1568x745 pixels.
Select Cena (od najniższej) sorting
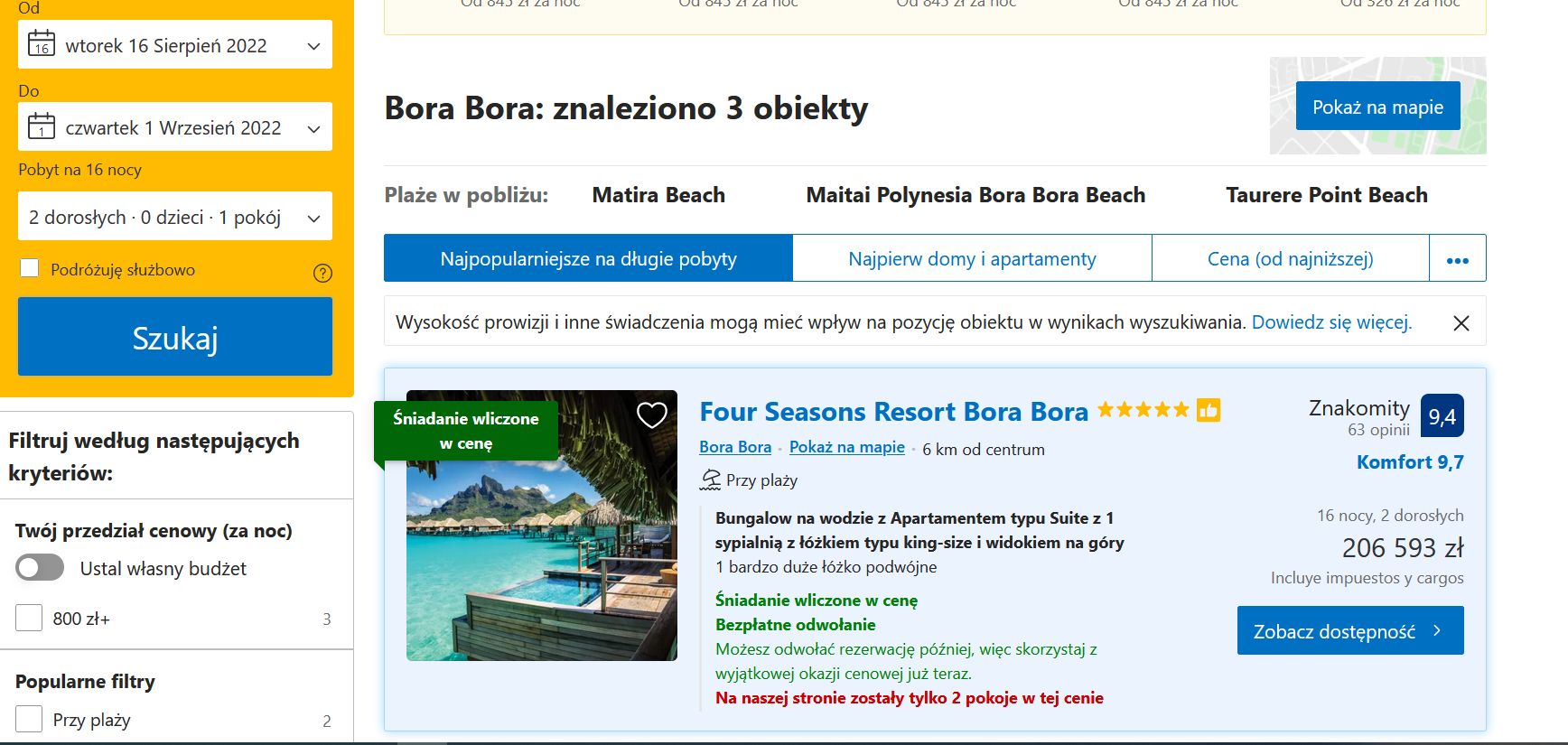point(1290,258)
